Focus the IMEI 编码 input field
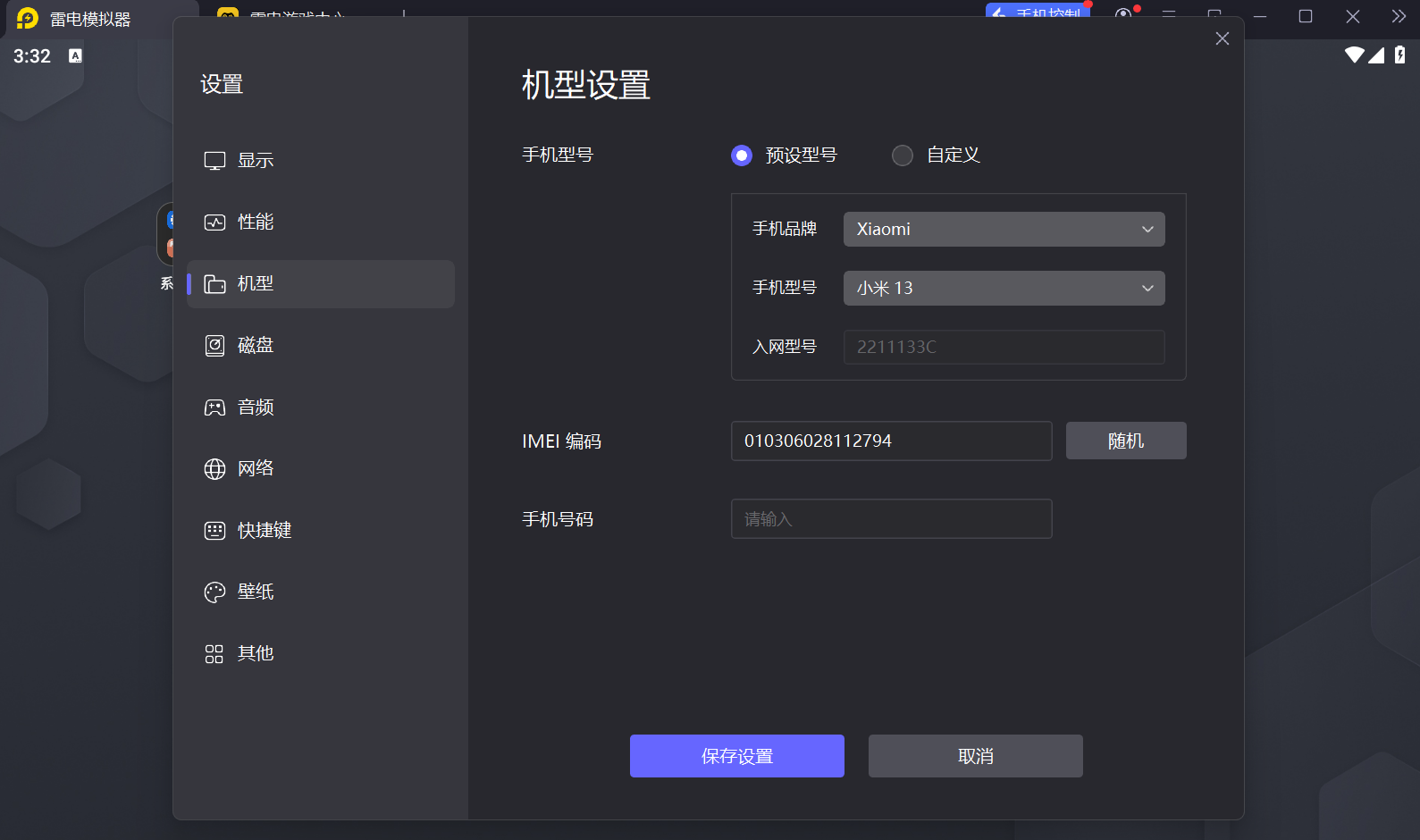 click(x=891, y=441)
